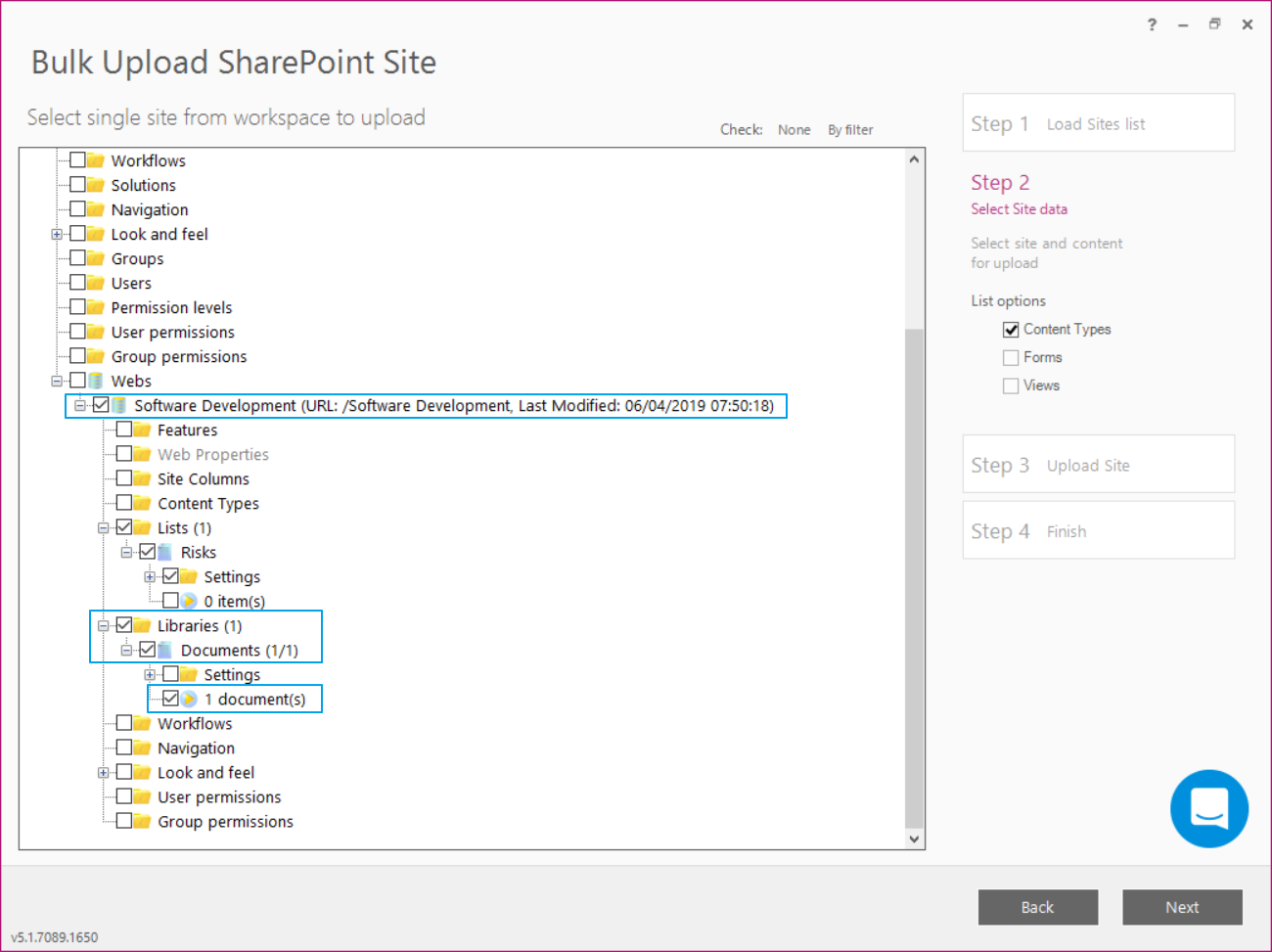Uncheck the Content Types list option
The image size is (1272, 952).
(x=1011, y=330)
